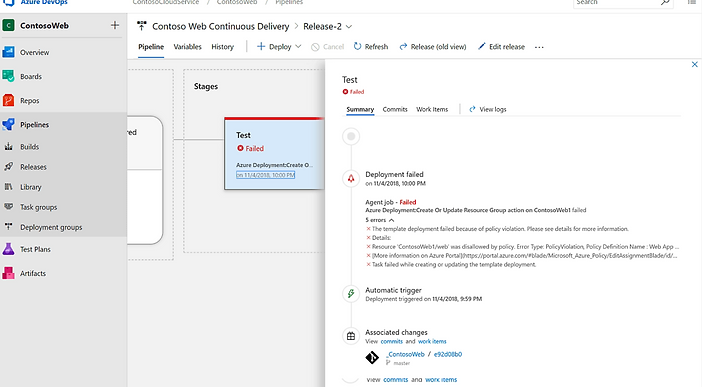Click the search magnifier icon

click(665, 2)
